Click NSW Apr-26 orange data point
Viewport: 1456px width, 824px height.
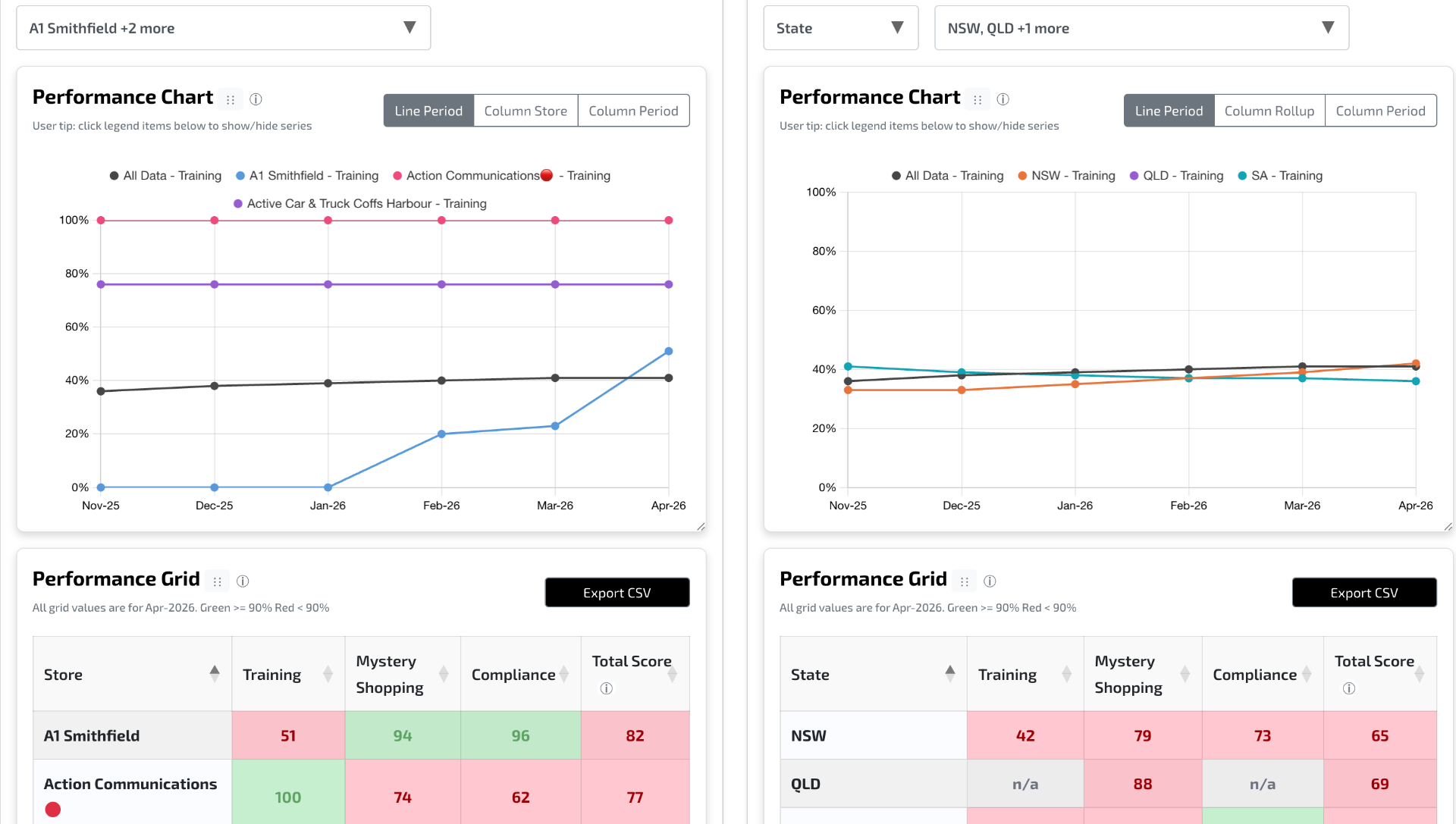pyautogui.click(x=1416, y=364)
